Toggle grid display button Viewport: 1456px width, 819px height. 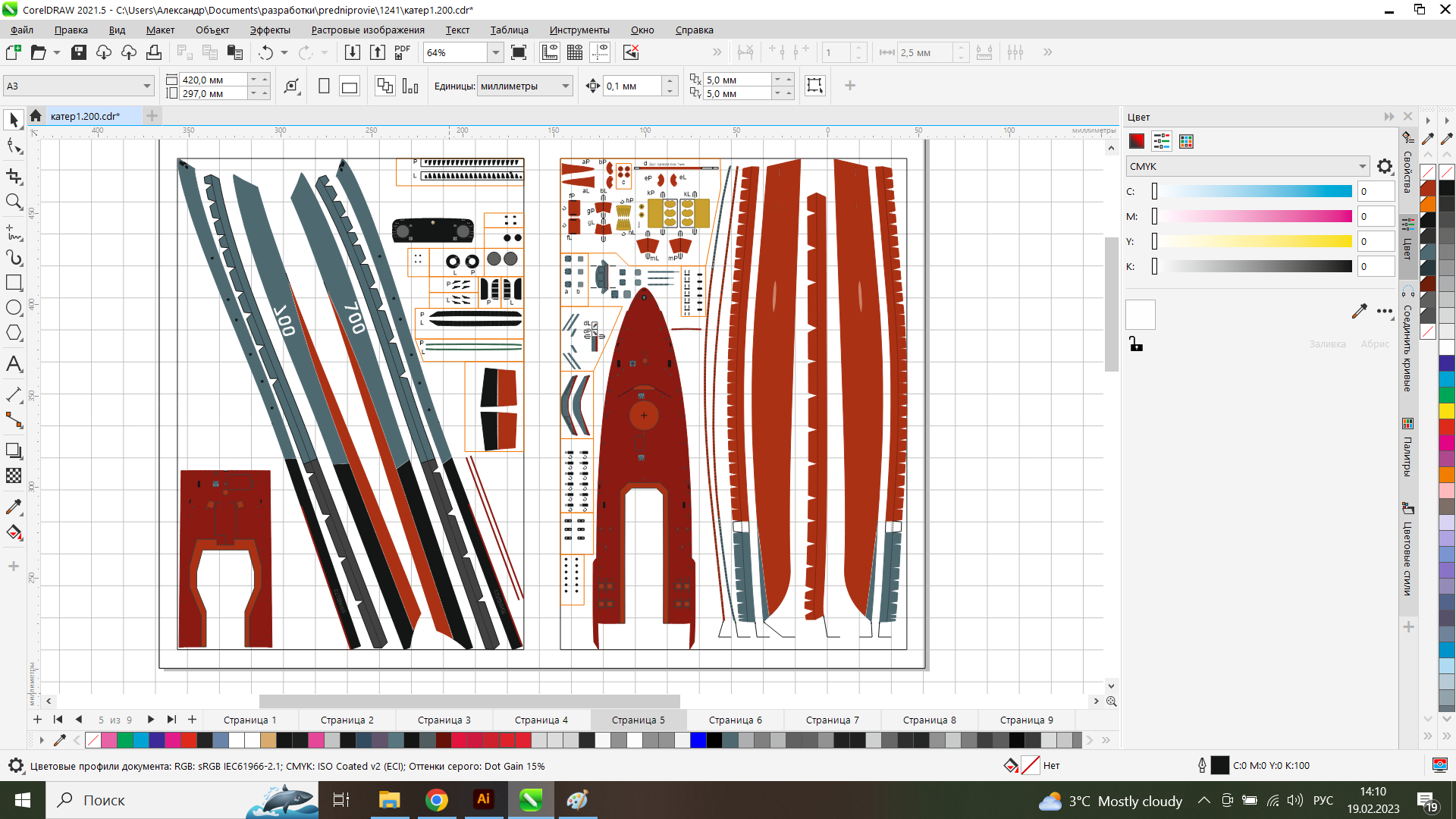(575, 52)
